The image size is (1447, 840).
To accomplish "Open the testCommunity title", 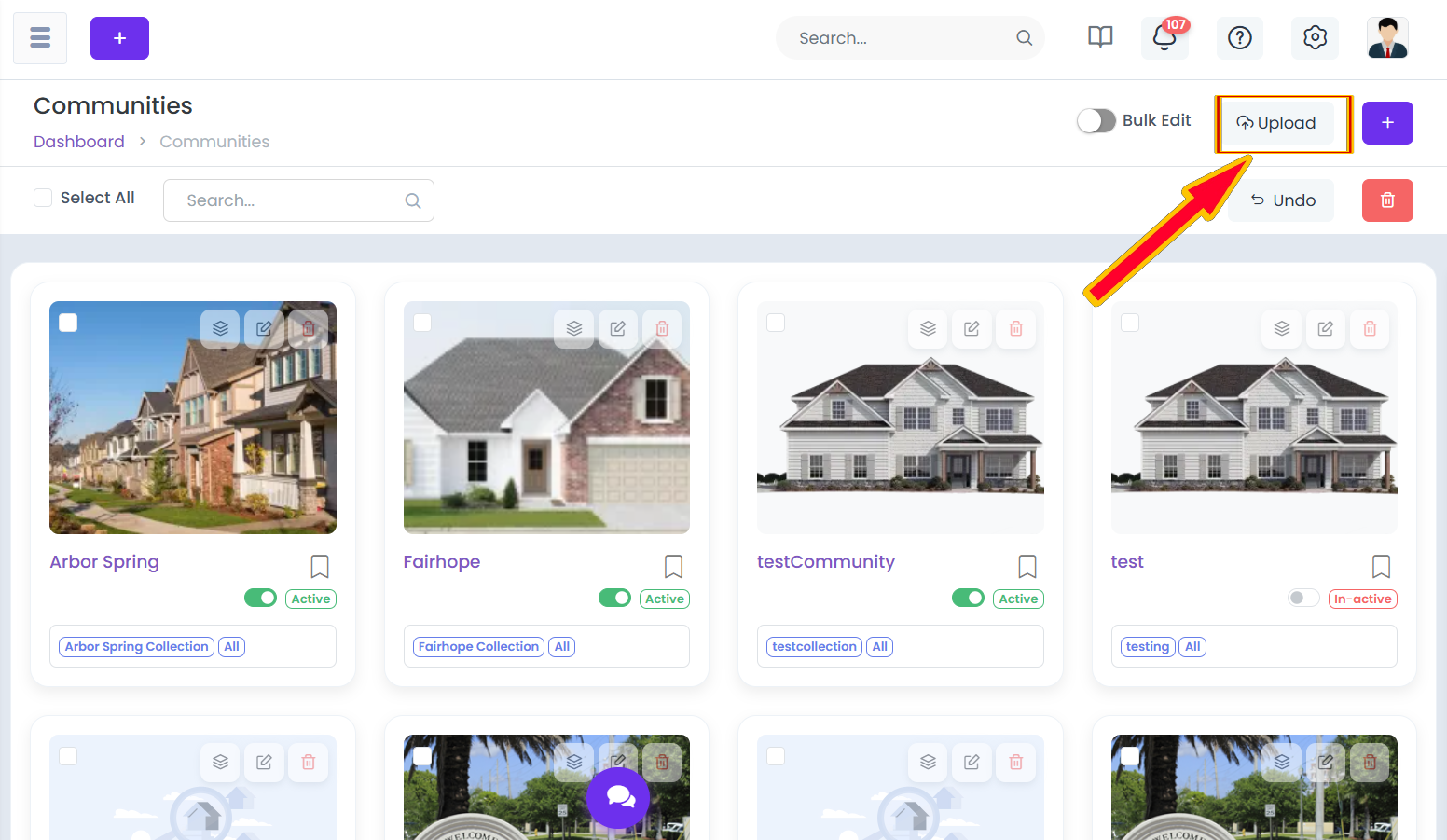I will (826, 562).
